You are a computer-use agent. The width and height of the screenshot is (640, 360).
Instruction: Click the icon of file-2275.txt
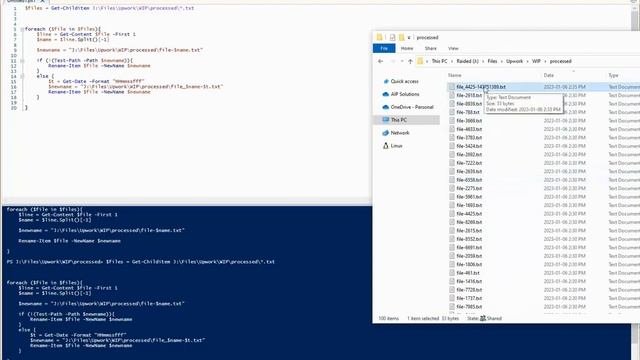coord(452,188)
